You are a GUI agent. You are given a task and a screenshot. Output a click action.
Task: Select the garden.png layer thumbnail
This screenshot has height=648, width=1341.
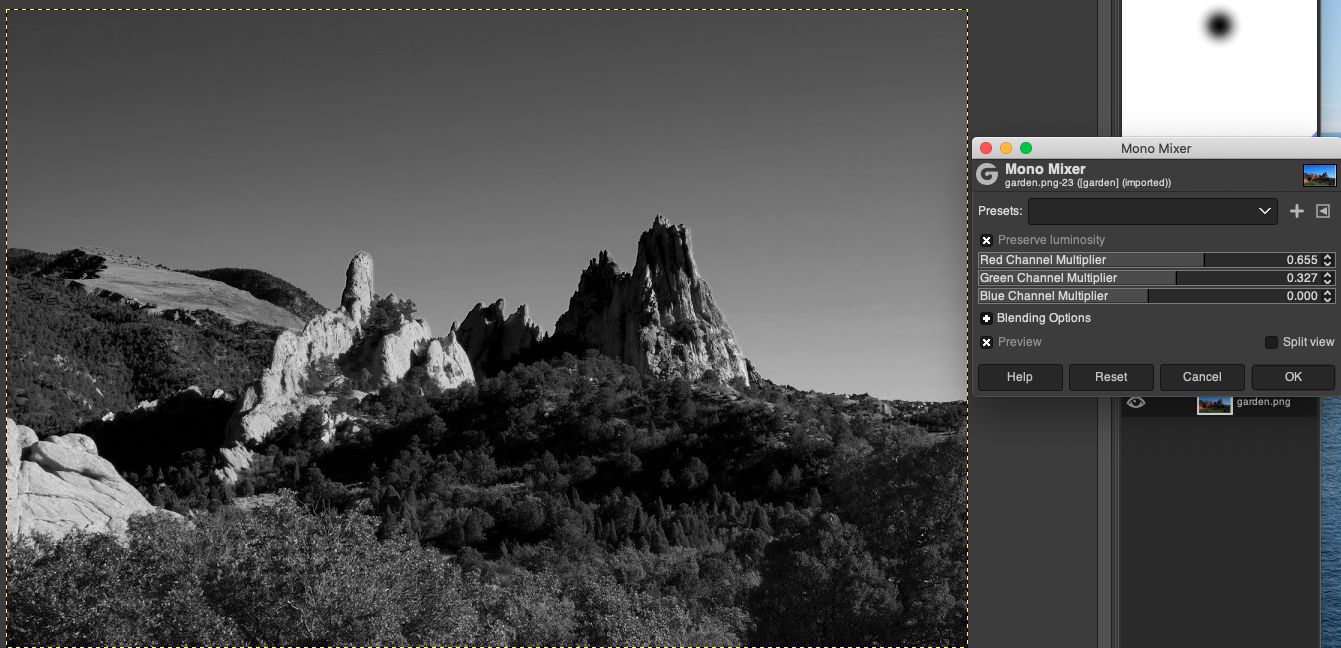pyautogui.click(x=1214, y=402)
